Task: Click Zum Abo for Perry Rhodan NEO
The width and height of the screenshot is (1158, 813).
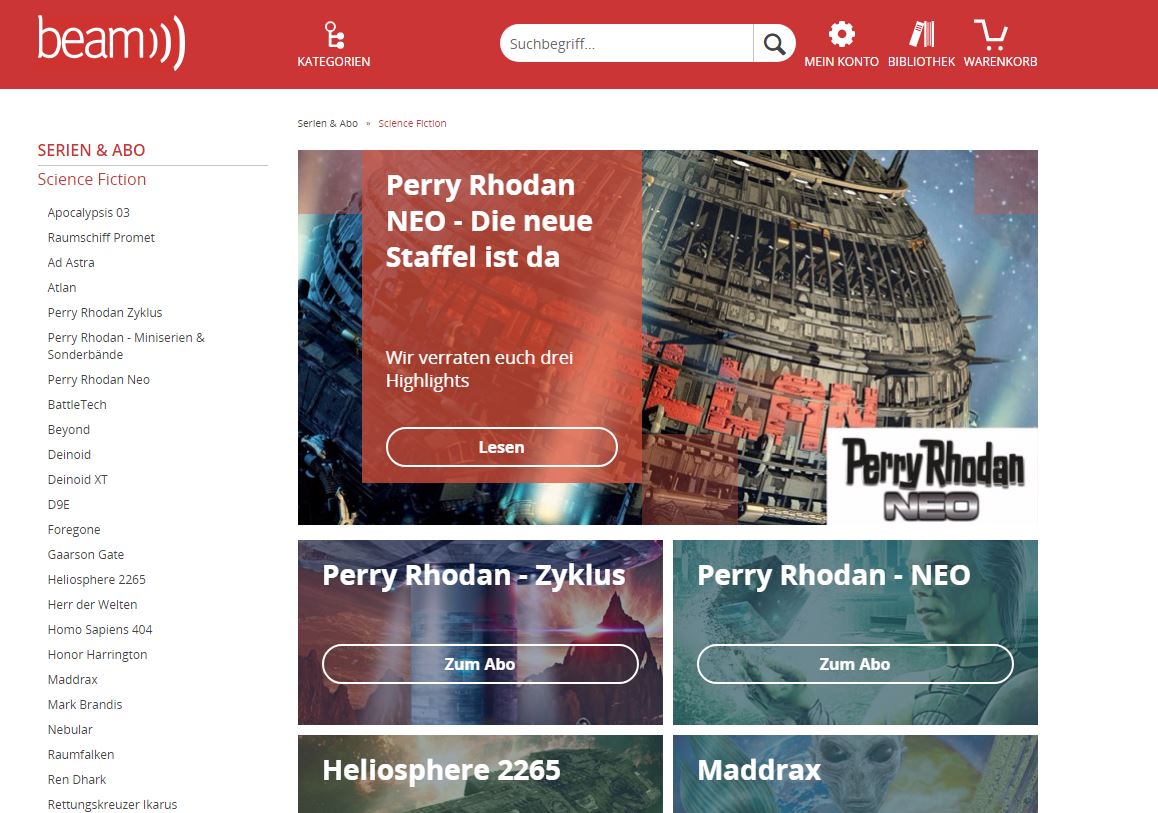Action: (x=855, y=664)
